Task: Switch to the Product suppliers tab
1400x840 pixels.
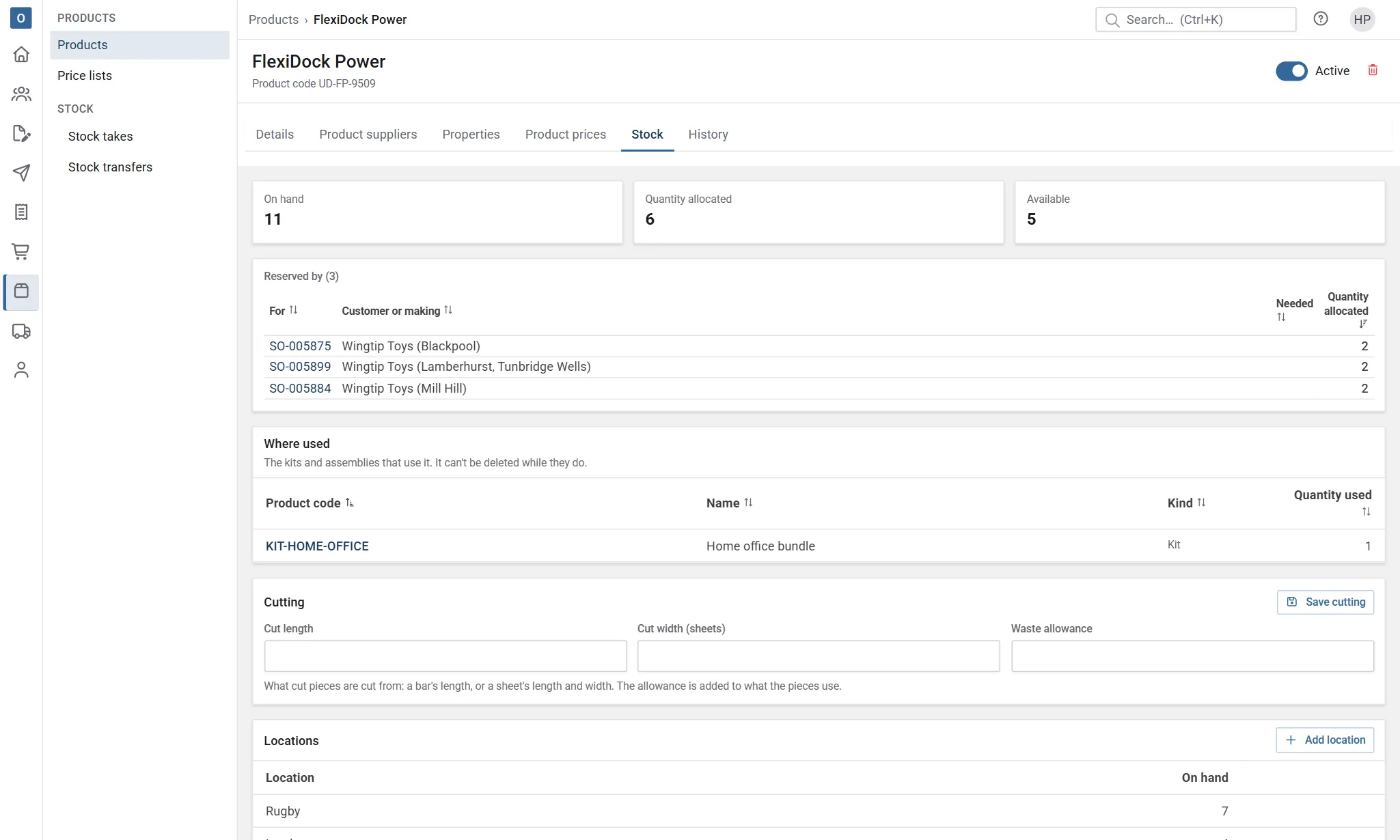Action: 368,135
